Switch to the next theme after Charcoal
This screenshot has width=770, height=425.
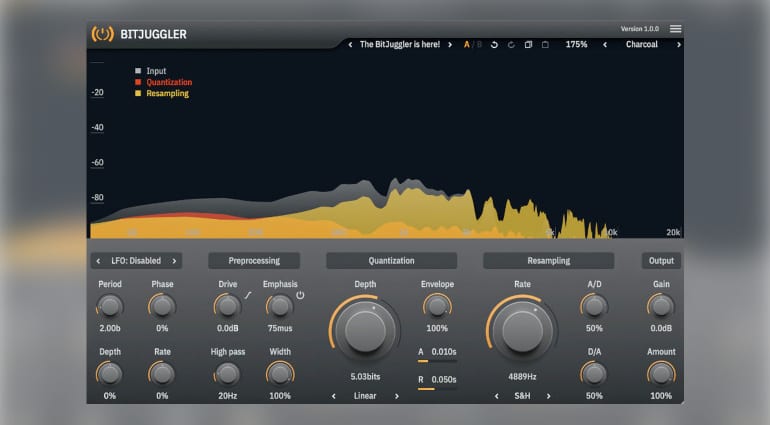[x=679, y=45]
